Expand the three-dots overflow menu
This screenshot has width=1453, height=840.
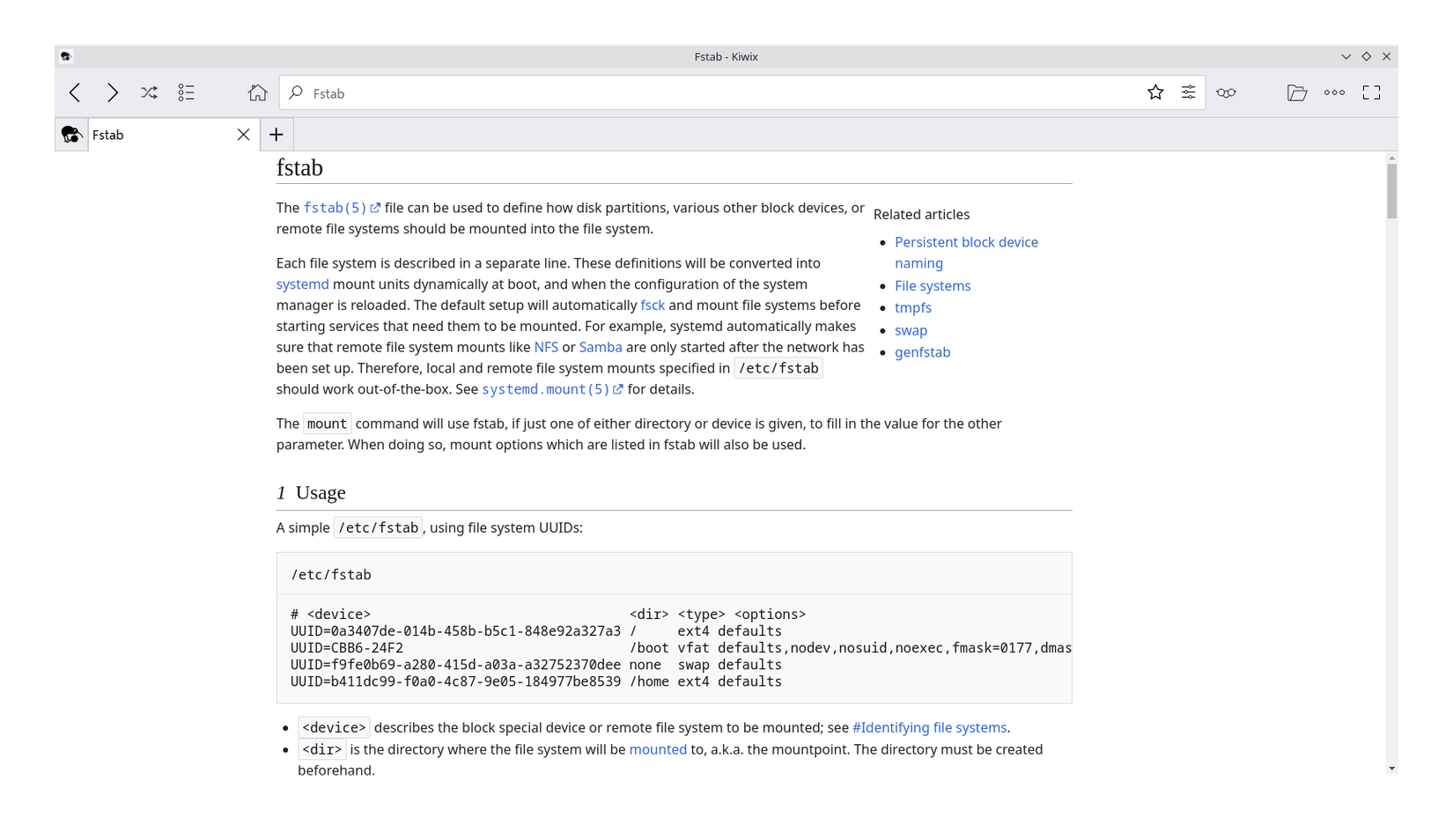1335,92
